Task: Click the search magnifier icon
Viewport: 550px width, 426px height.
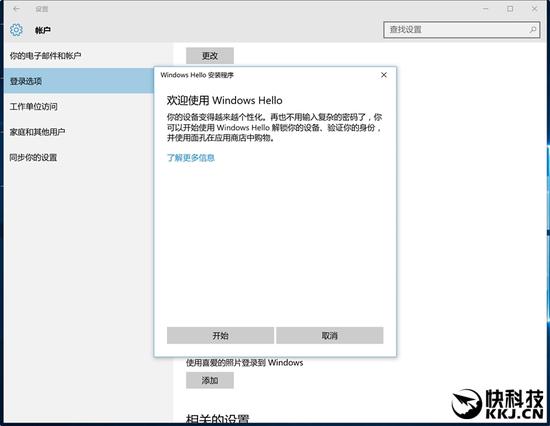Action: [x=533, y=29]
